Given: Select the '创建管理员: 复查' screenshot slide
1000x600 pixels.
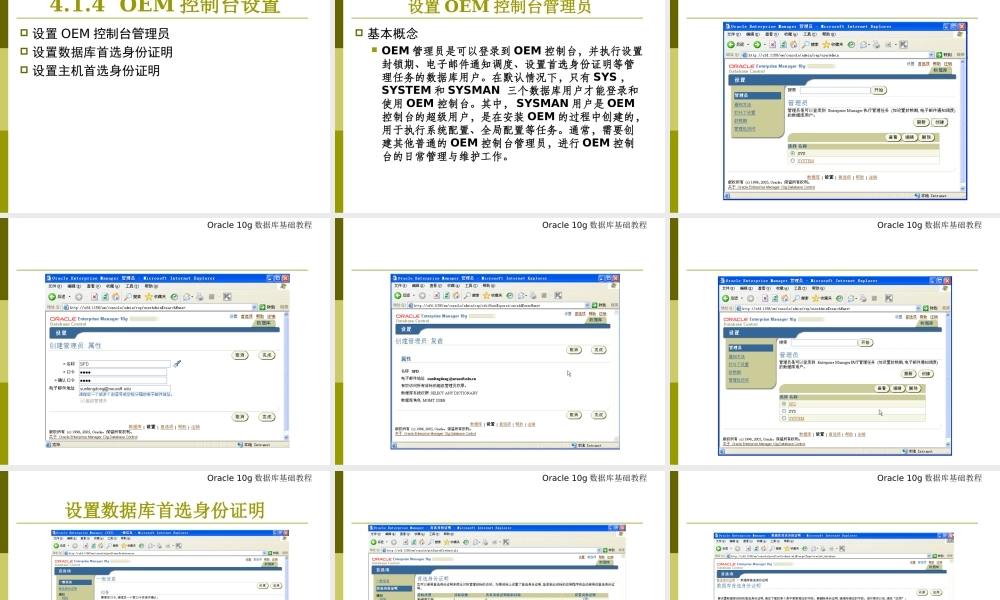Looking at the screenshot, I should (x=500, y=342).
